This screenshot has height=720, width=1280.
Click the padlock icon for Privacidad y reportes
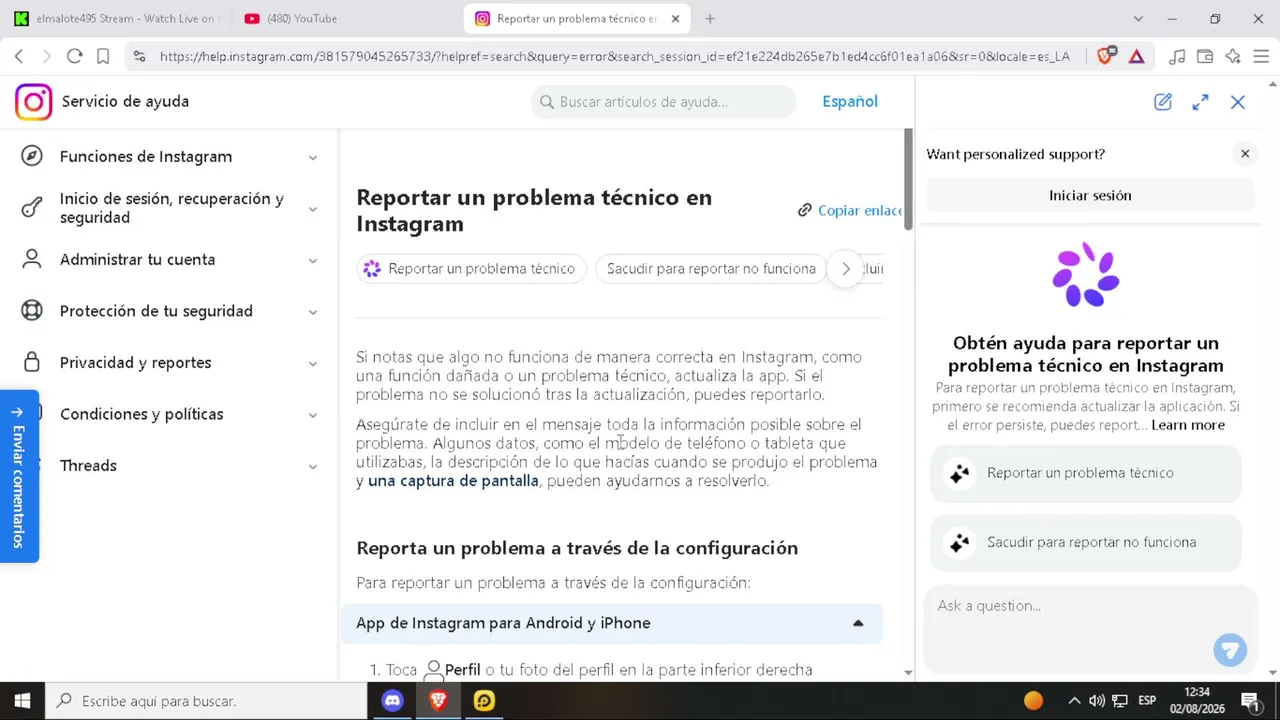[x=32, y=362]
